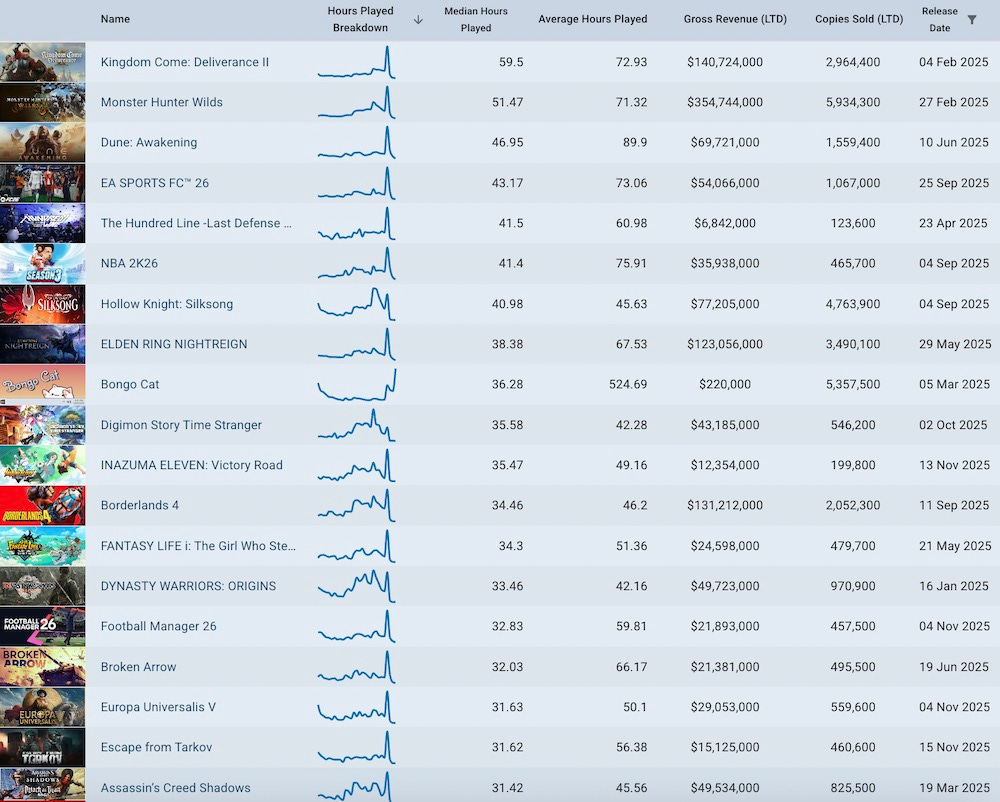The width and height of the screenshot is (1000, 802).
Task: Open the Silksong cover thumbnail
Action: [43, 304]
